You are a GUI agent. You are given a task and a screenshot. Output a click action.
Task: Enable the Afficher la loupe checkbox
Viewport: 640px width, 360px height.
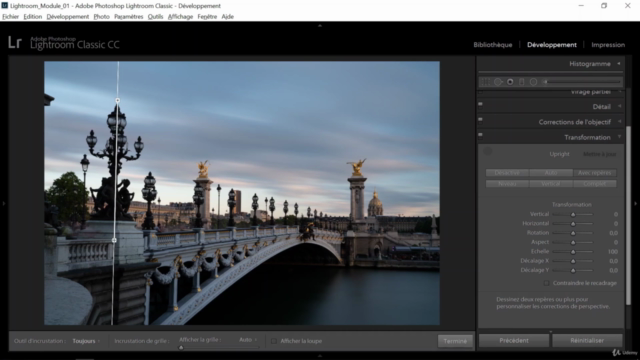tap(274, 341)
